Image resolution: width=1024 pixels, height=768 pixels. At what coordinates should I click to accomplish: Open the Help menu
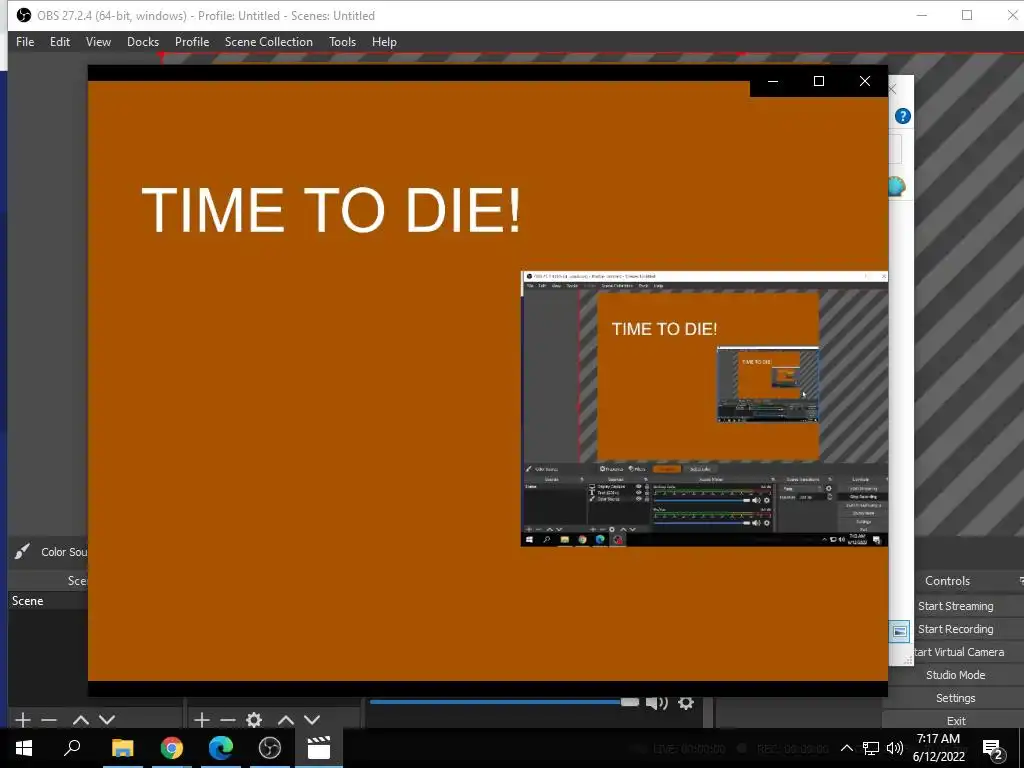click(384, 42)
